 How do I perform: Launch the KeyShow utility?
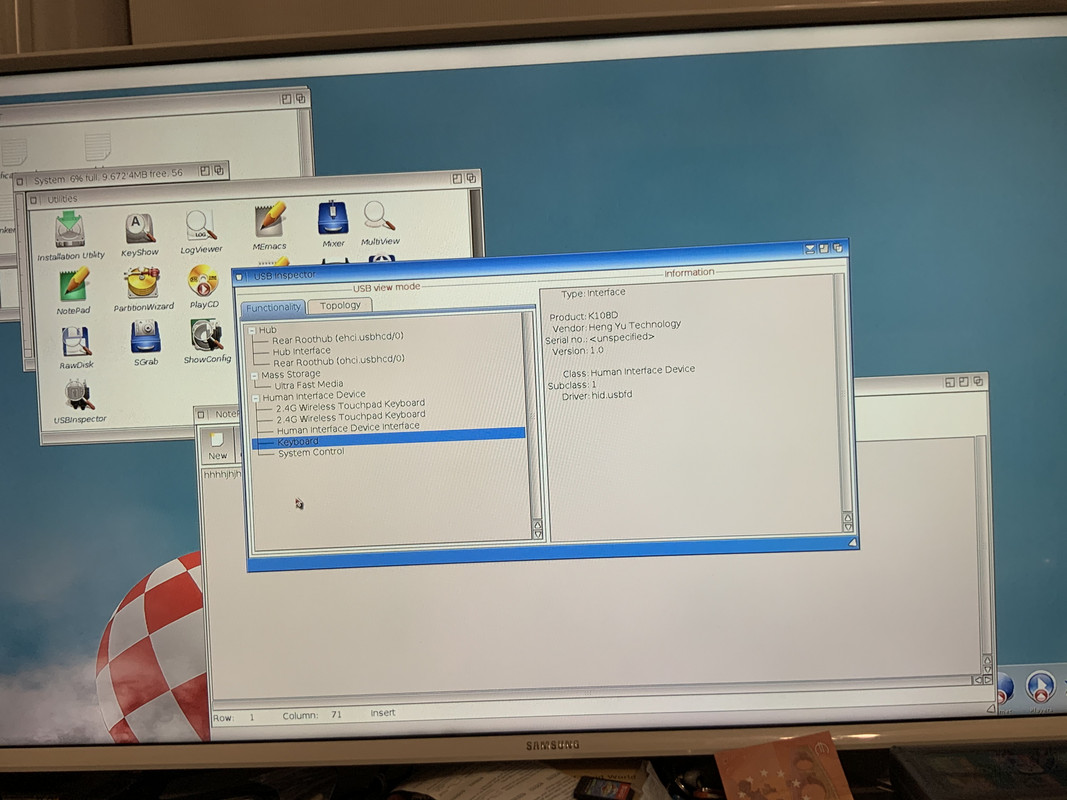pos(139,234)
